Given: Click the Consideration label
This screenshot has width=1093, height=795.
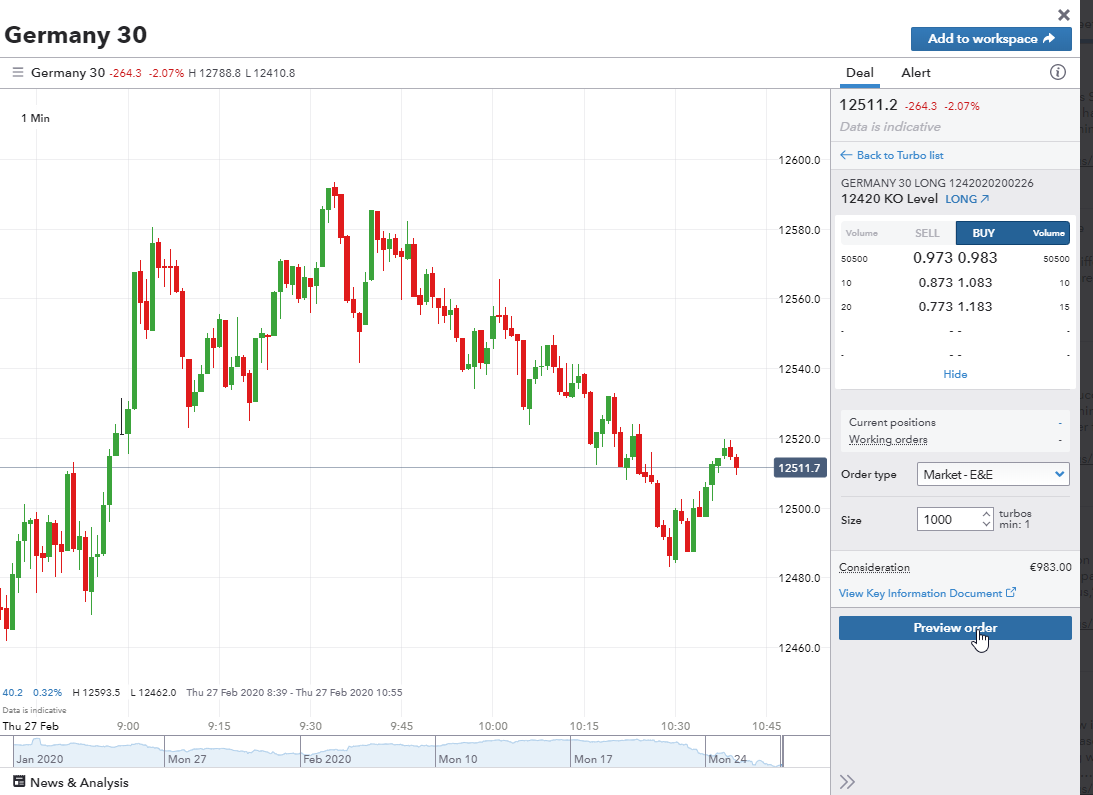Looking at the screenshot, I should (874, 568).
